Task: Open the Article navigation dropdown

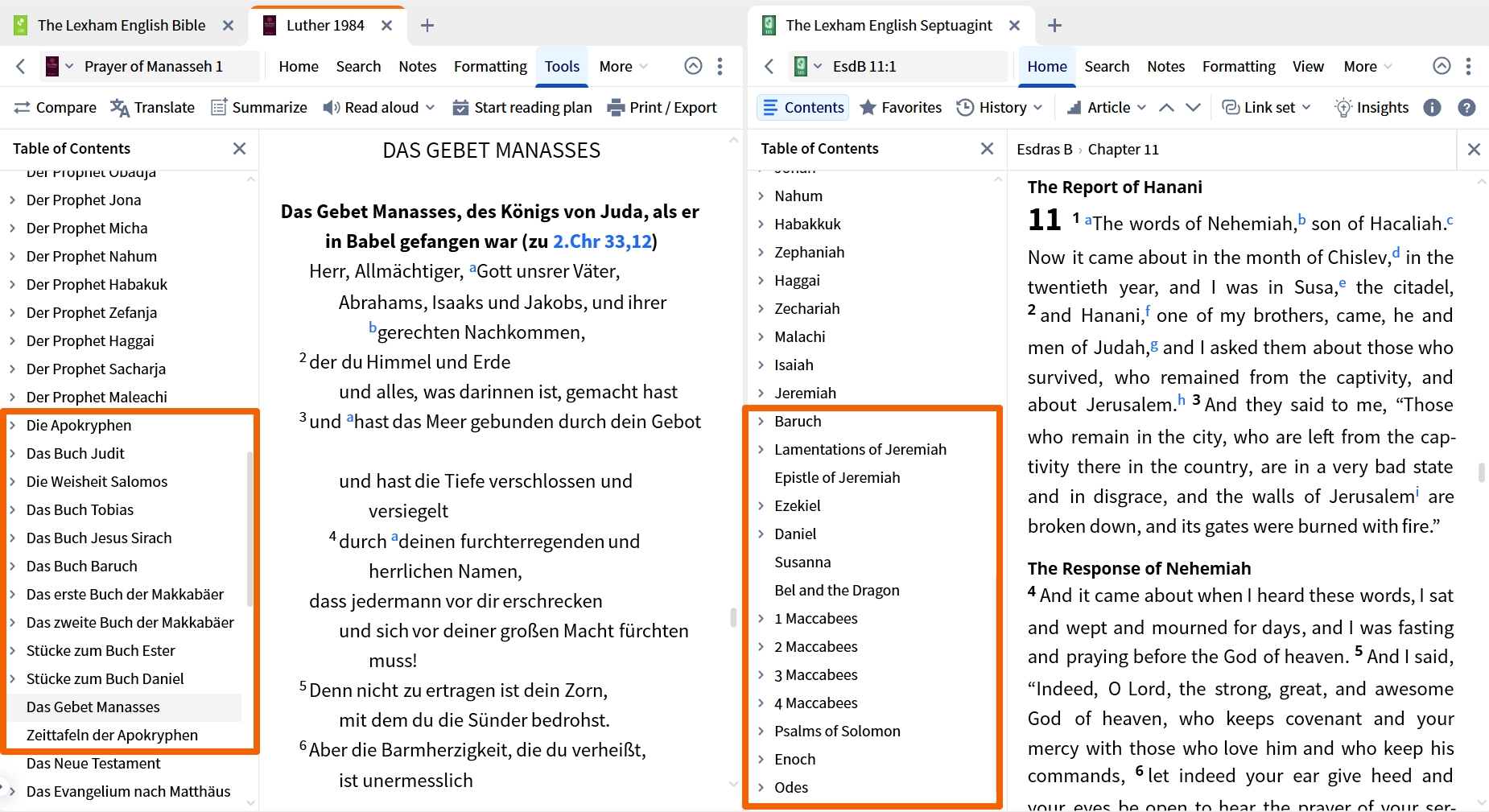Action: [x=1106, y=108]
